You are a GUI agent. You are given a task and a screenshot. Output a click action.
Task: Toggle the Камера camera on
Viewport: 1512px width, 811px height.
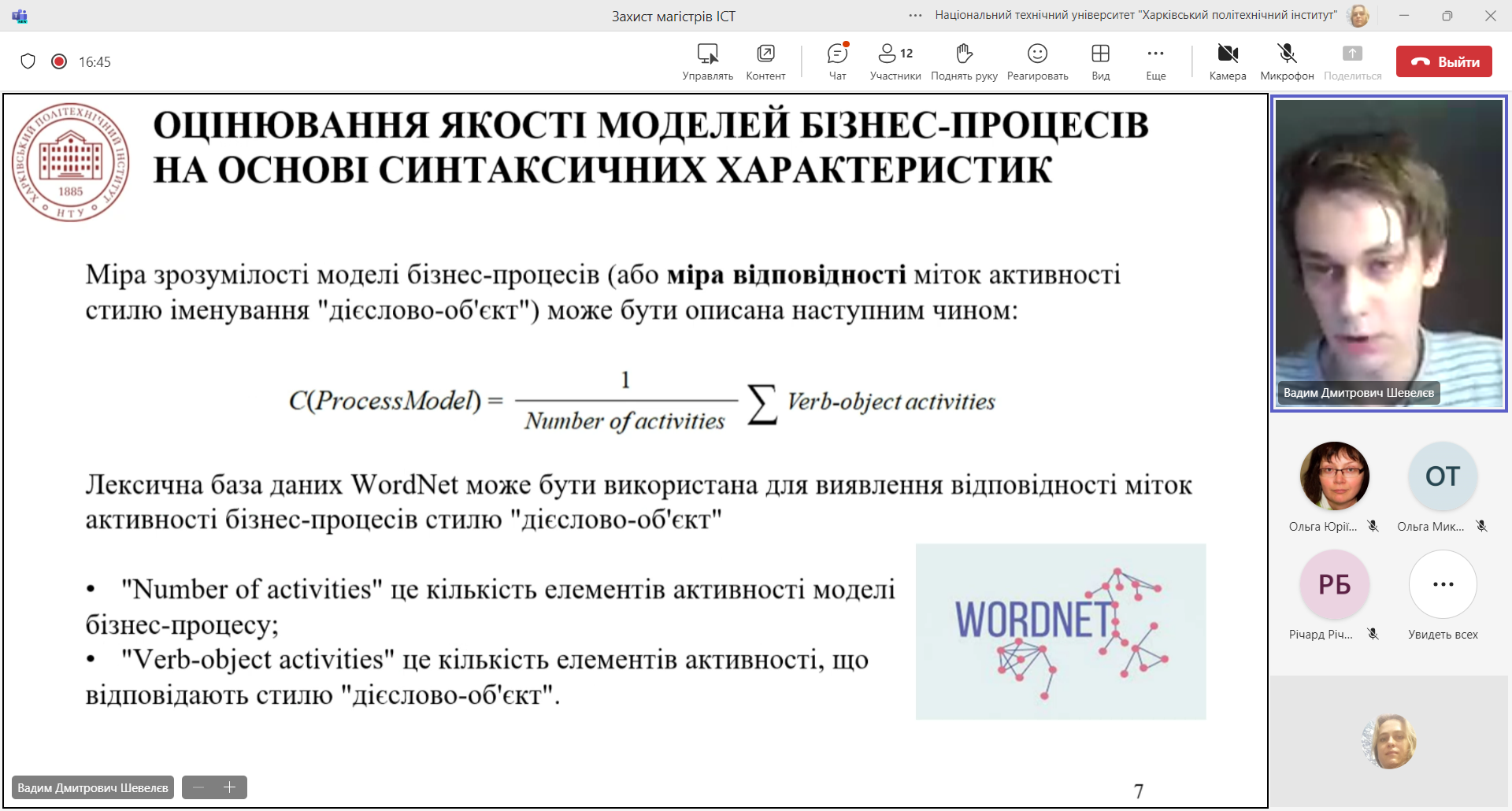[1227, 61]
